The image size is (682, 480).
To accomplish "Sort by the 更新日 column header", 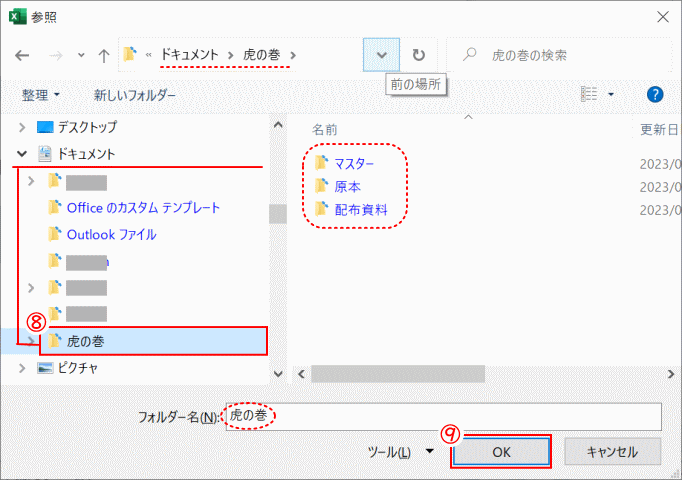I will (659, 130).
